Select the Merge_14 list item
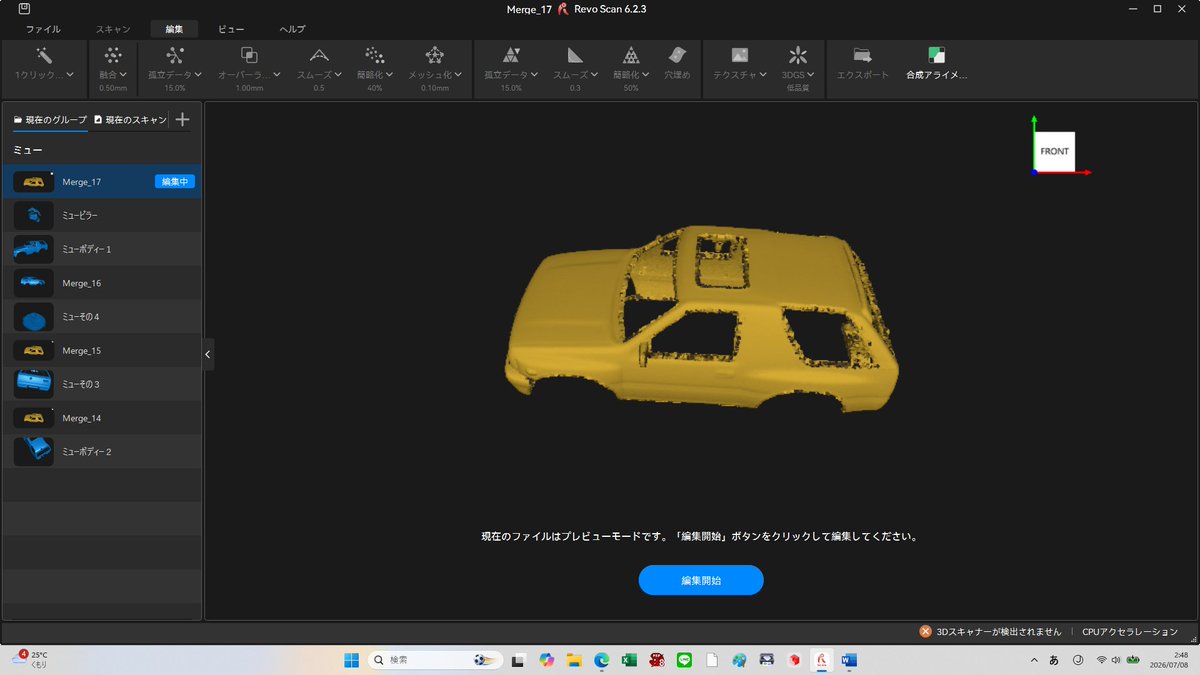The width and height of the screenshot is (1200, 675). pos(102,418)
